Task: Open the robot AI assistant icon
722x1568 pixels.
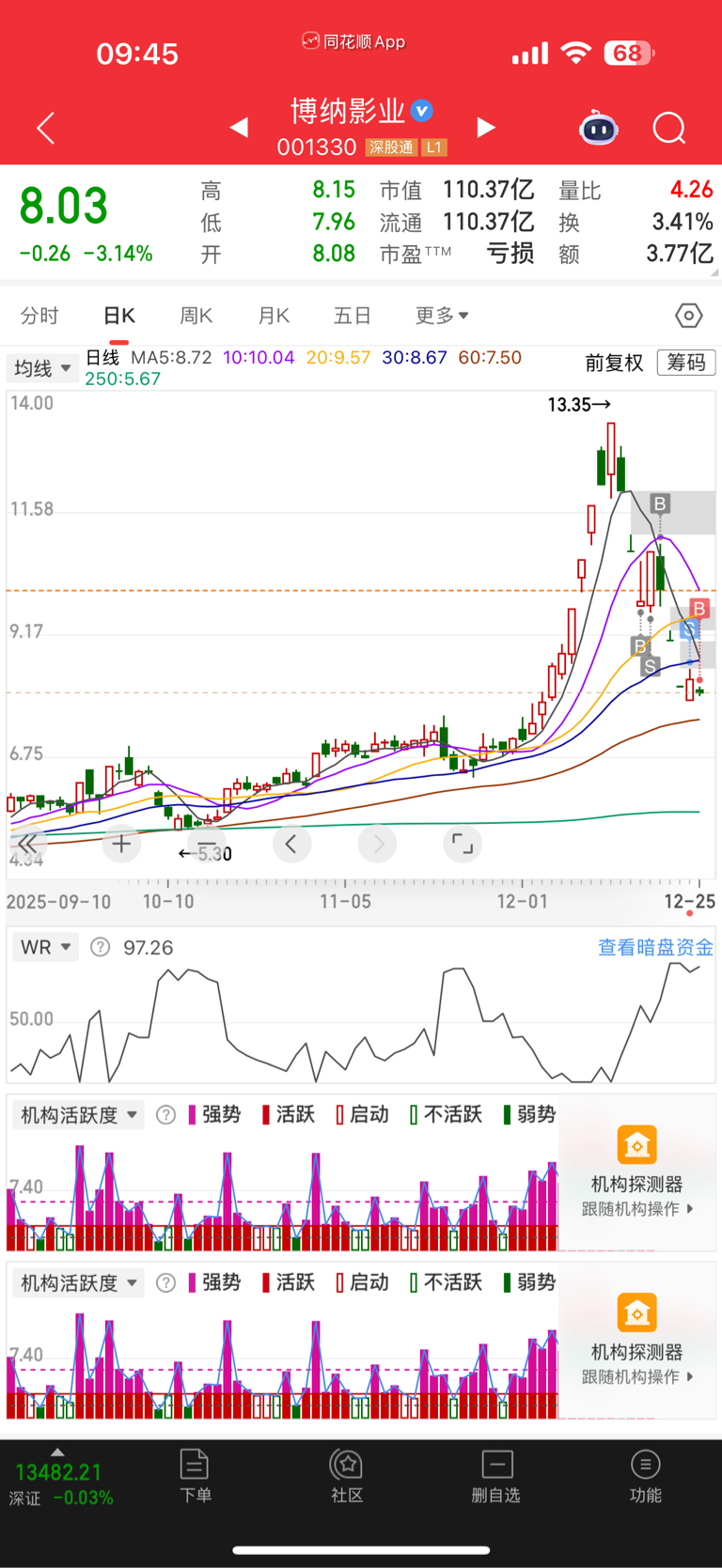Action: pyautogui.click(x=599, y=127)
